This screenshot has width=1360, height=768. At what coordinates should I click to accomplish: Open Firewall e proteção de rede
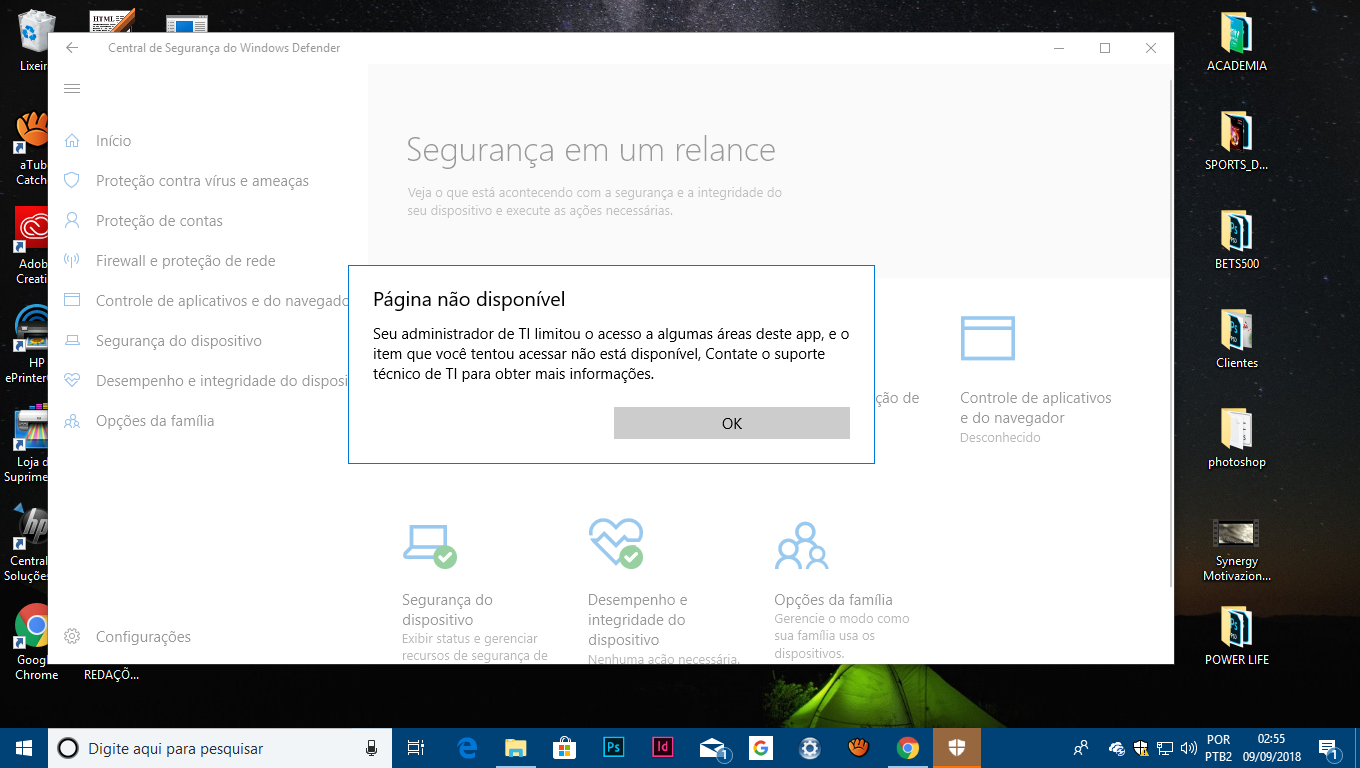[185, 261]
